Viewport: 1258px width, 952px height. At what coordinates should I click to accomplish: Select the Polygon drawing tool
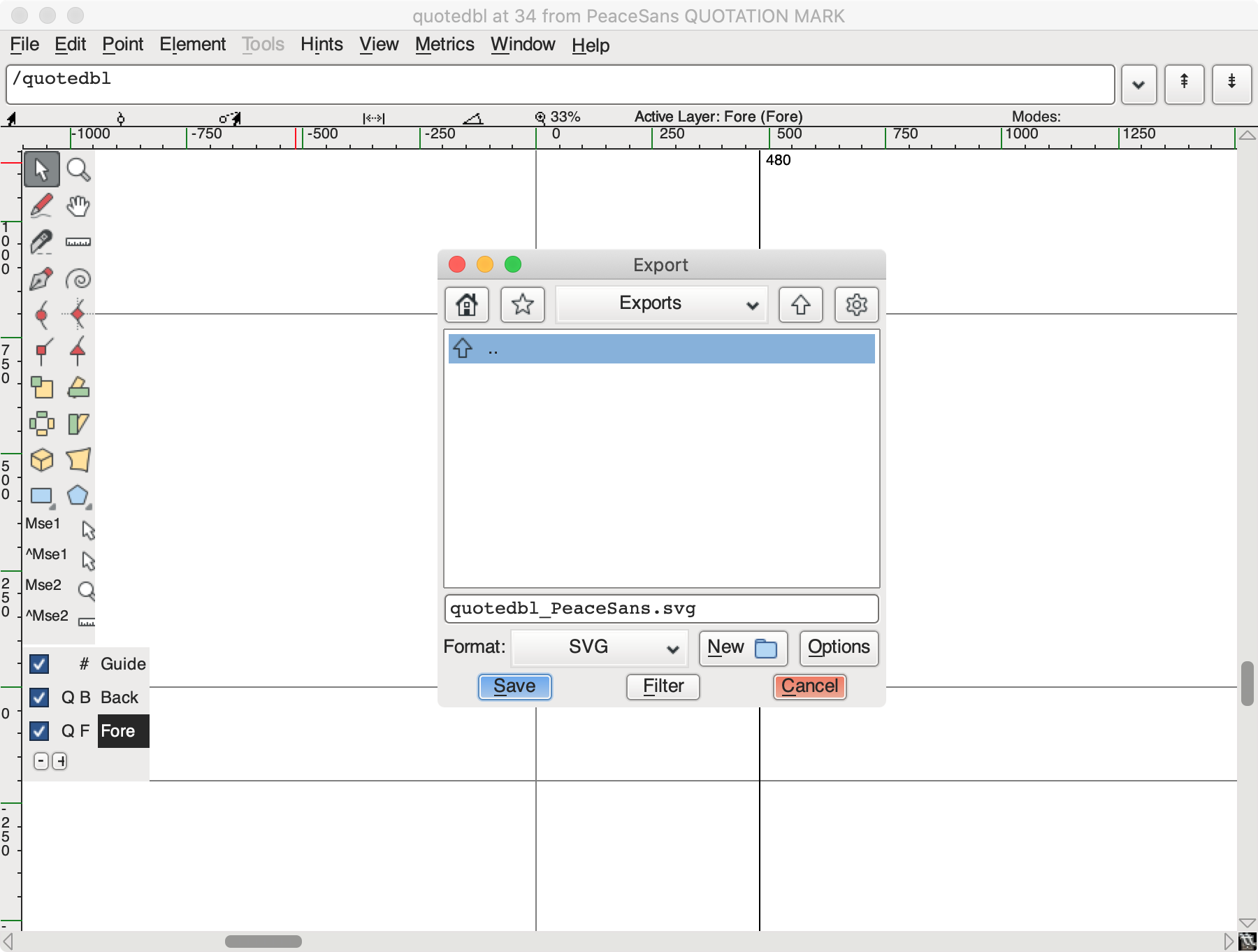[x=78, y=496]
